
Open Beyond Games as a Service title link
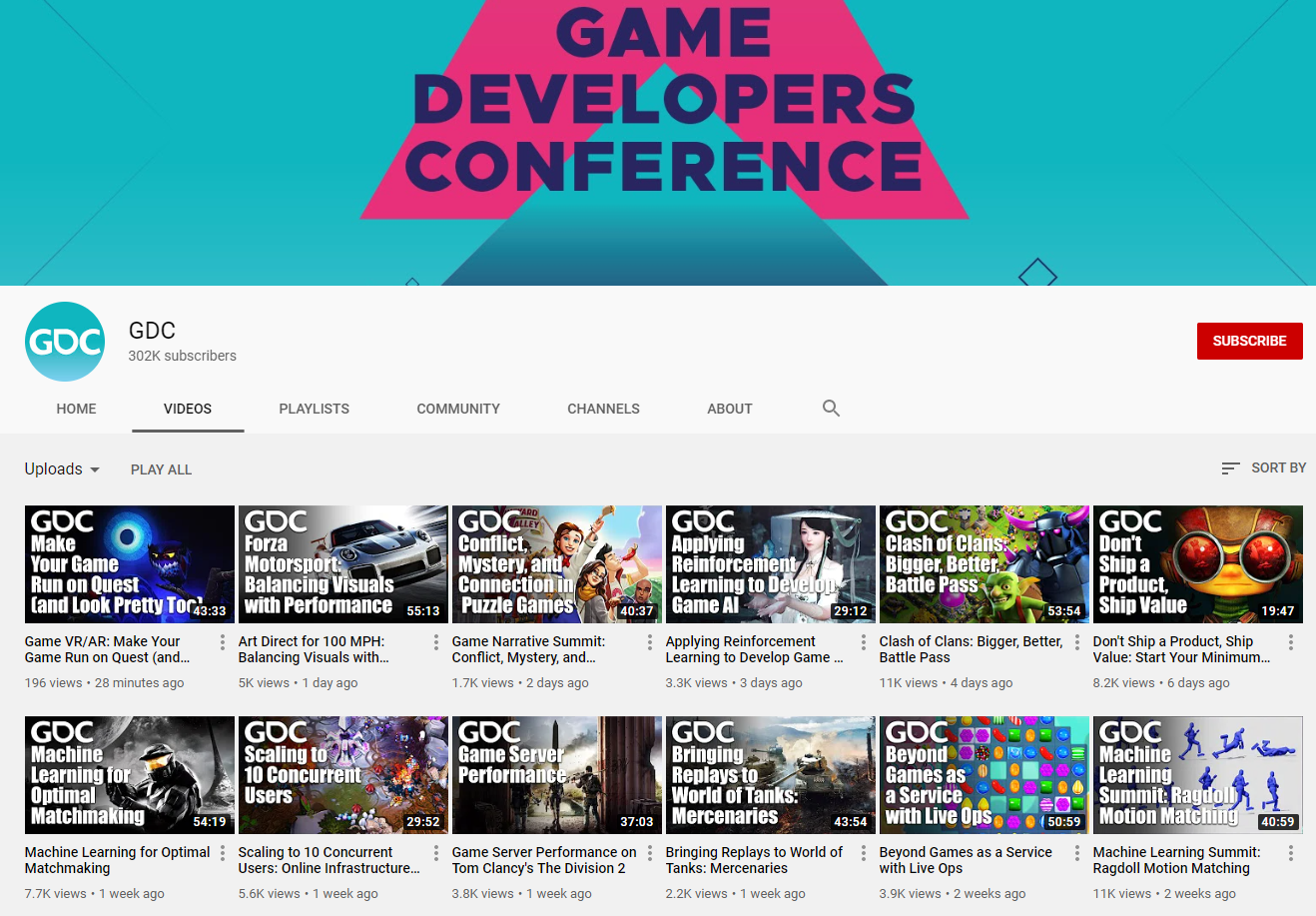click(966, 860)
